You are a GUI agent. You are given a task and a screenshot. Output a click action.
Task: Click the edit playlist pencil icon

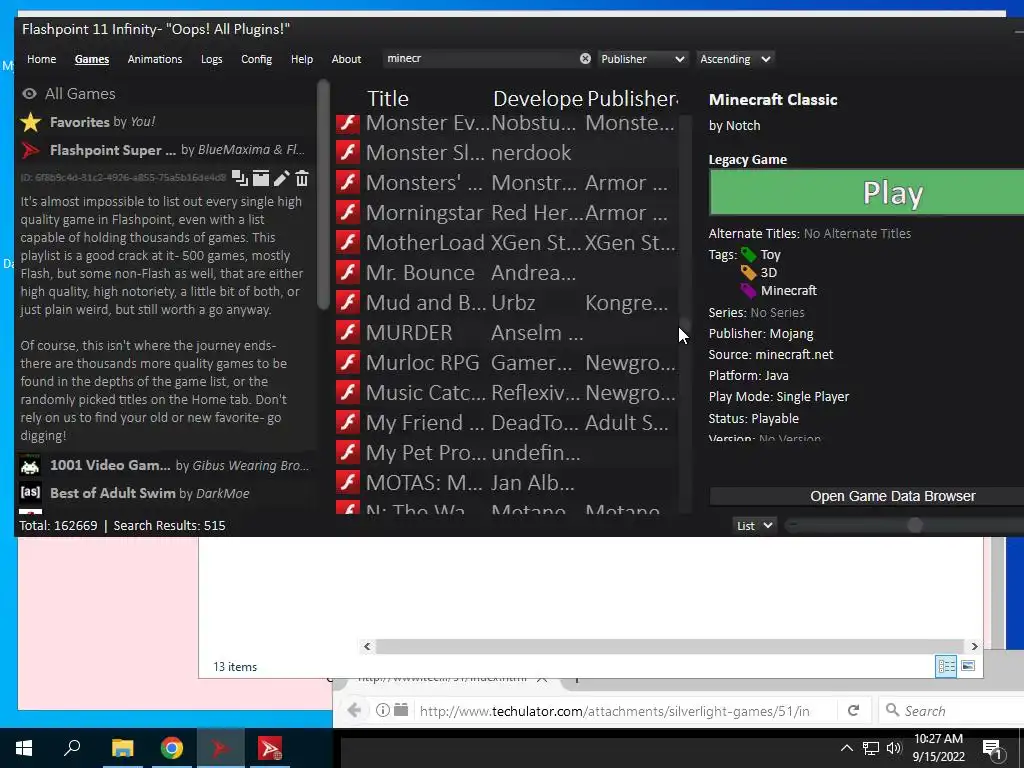tap(281, 178)
